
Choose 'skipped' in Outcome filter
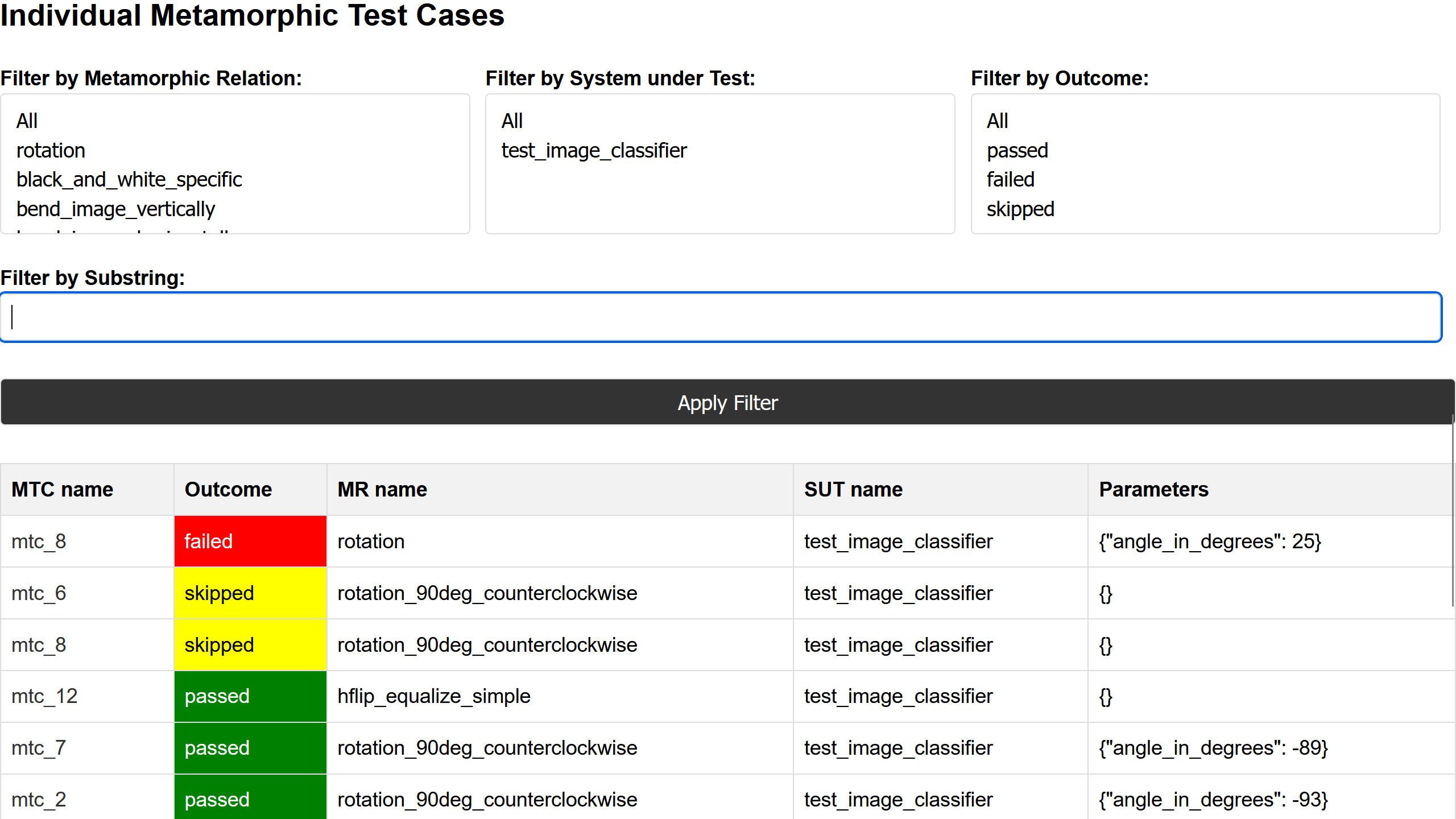[x=1020, y=209]
